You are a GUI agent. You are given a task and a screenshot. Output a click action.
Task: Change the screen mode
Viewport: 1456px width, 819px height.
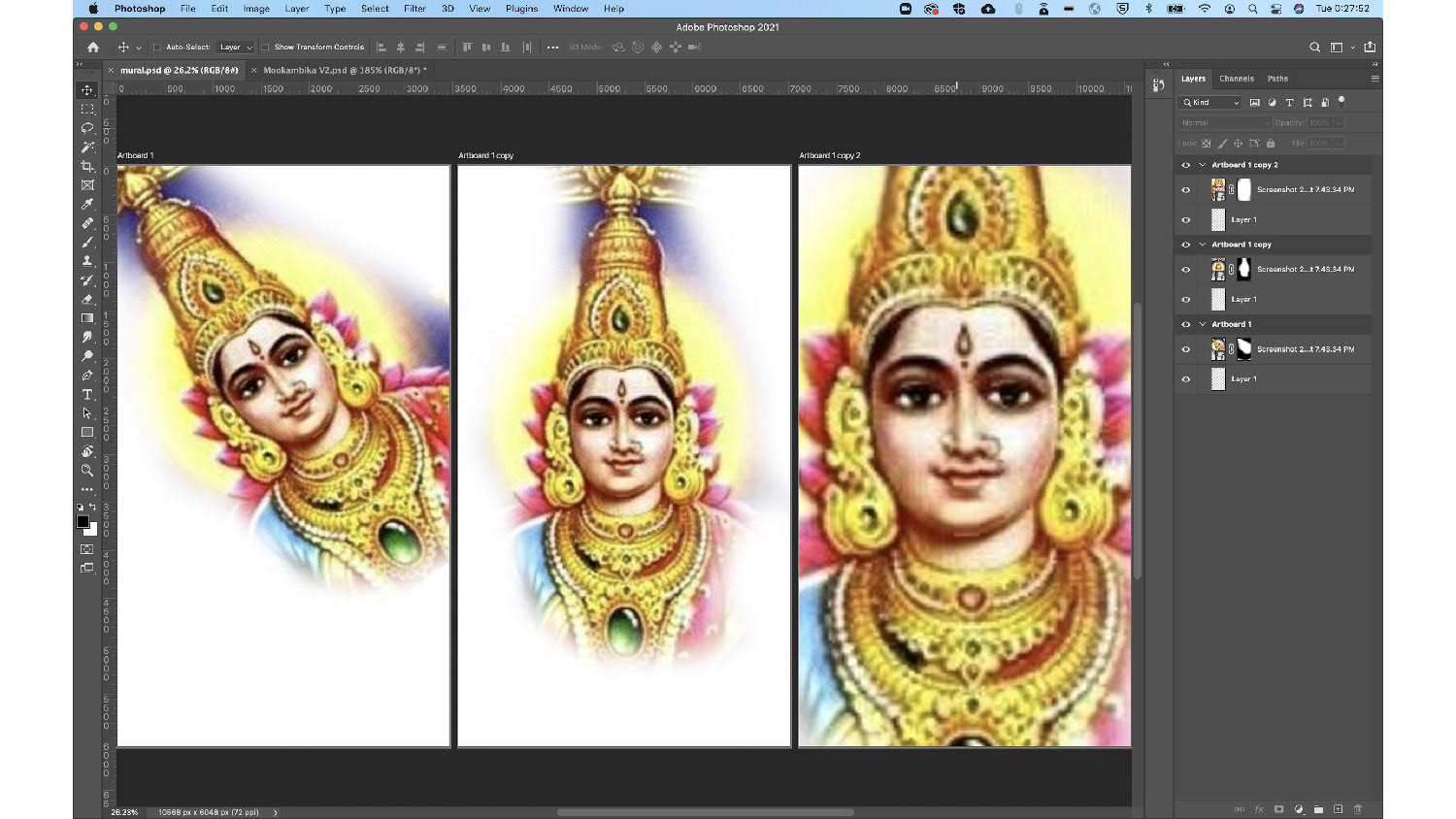pos(87,569)
